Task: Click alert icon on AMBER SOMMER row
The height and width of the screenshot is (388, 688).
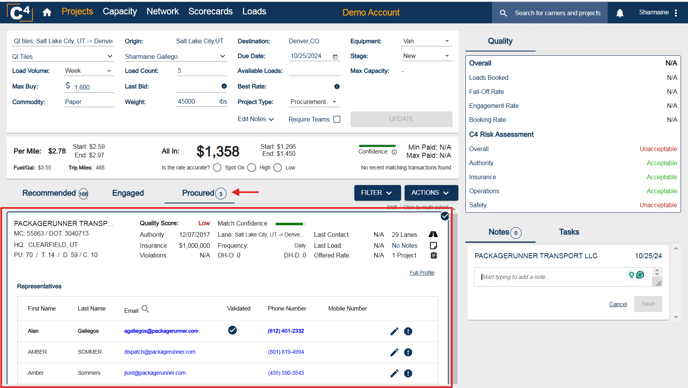Action: (x=408, y=352)
